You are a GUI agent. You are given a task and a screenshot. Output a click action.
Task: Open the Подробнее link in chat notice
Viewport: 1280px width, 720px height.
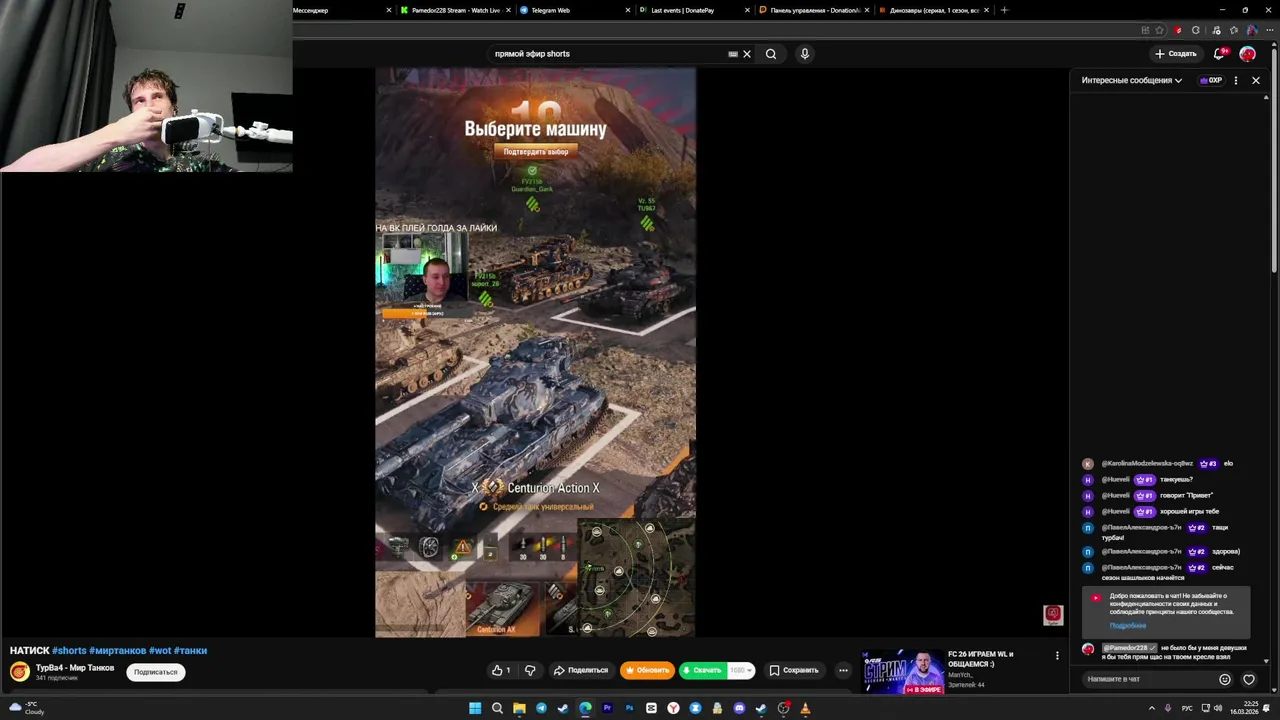click(1127, 626)
